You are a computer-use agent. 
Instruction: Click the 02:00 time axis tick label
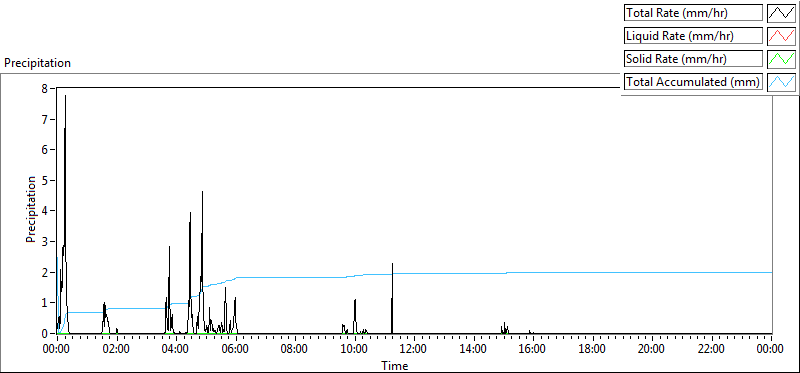117,350
